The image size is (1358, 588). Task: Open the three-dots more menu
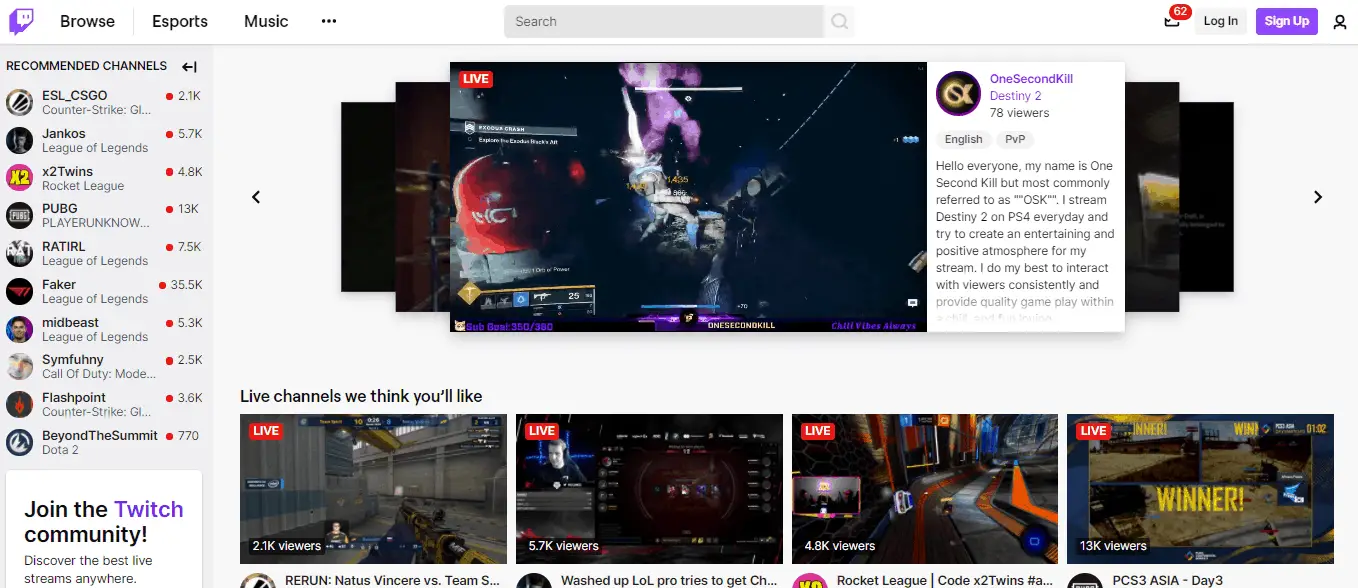click(x=329, y=21)
